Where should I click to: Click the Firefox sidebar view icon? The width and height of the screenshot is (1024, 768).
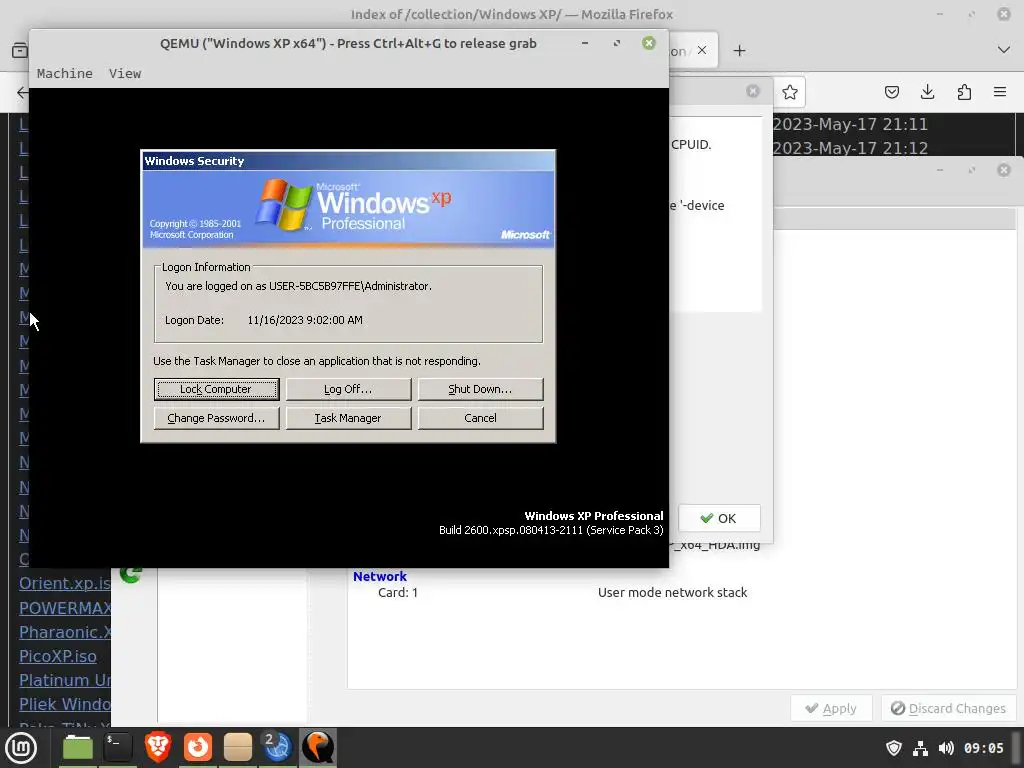tap(20, 50)
